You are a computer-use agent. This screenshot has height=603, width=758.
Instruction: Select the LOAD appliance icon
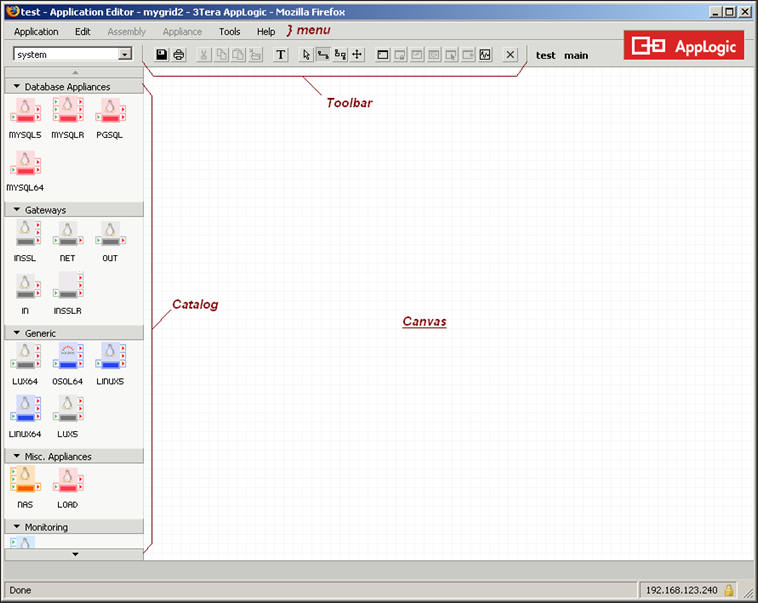(x=68, y=480)
